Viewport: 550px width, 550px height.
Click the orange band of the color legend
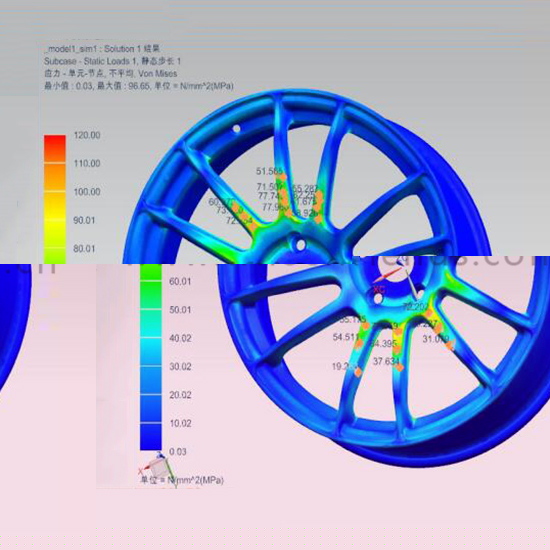coord(55,177)
